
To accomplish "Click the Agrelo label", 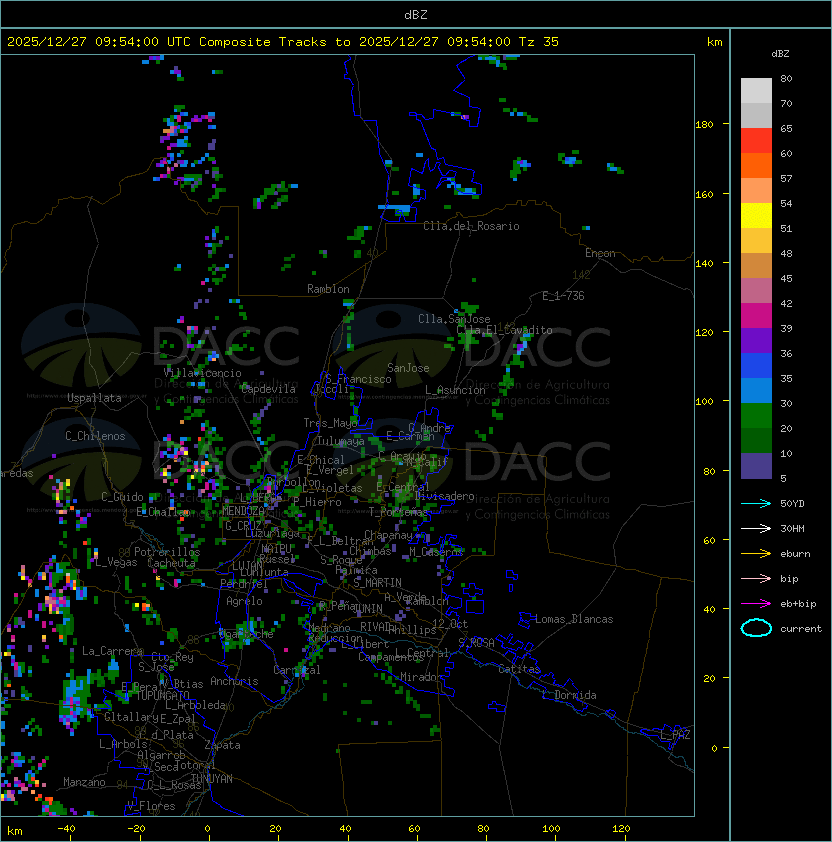I will (x=244, y=601).
